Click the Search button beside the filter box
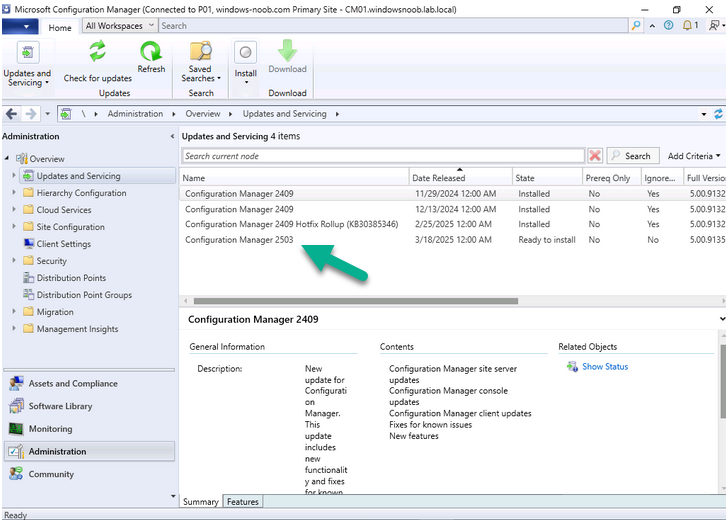Image resolution: width=726 pixels, height=520 pixels. (x=632, y=156)
